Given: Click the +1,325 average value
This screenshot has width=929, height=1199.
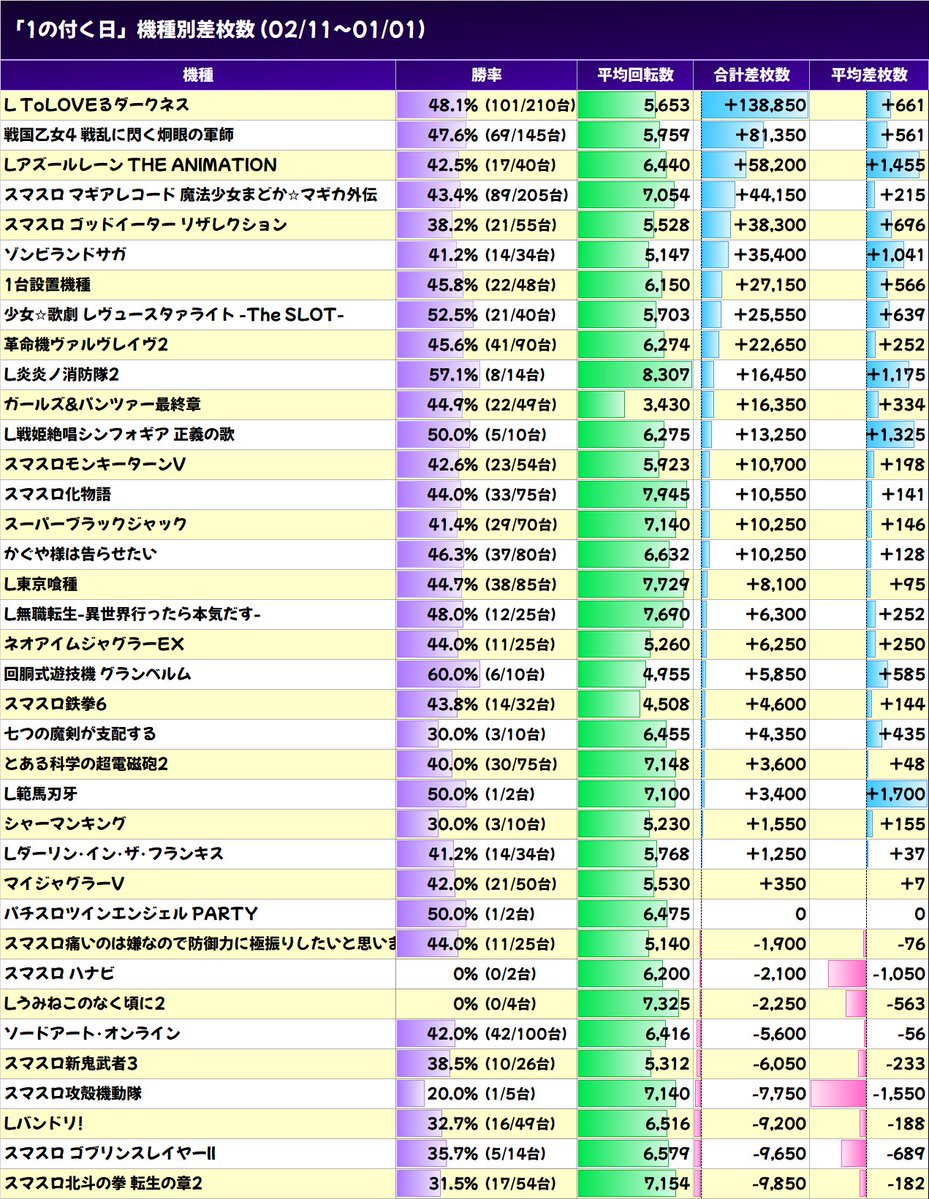Looking at the screenshot, I should [x=895, y=434].
